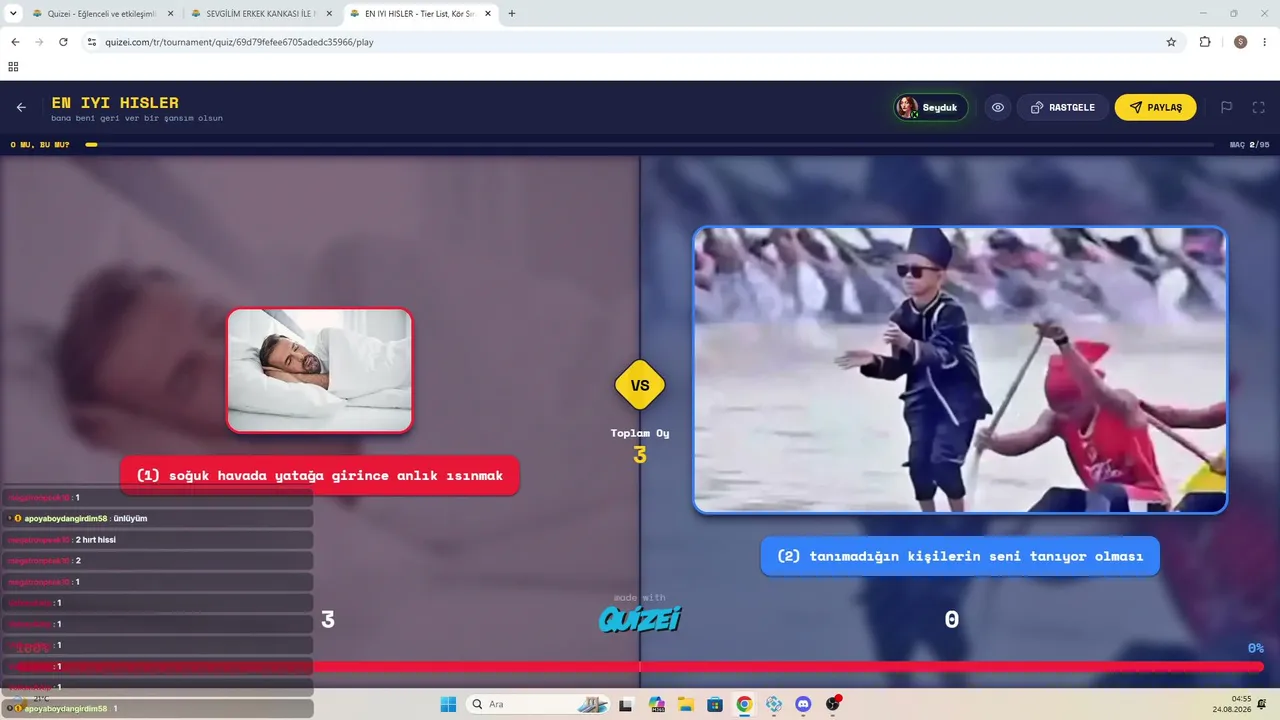The height and width of the screenshot is (720, 1280).
Task: Click the taskbar "Ara" search box
Action: (x=540, y=704)
